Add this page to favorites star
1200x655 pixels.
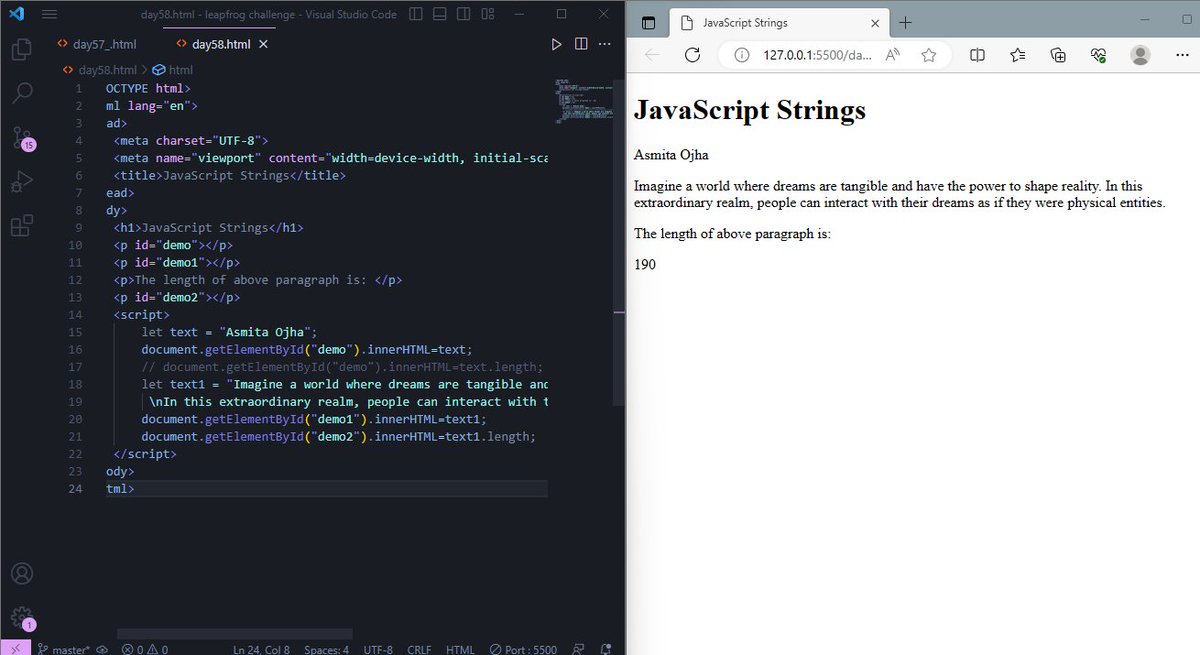[x=929, y=55]
